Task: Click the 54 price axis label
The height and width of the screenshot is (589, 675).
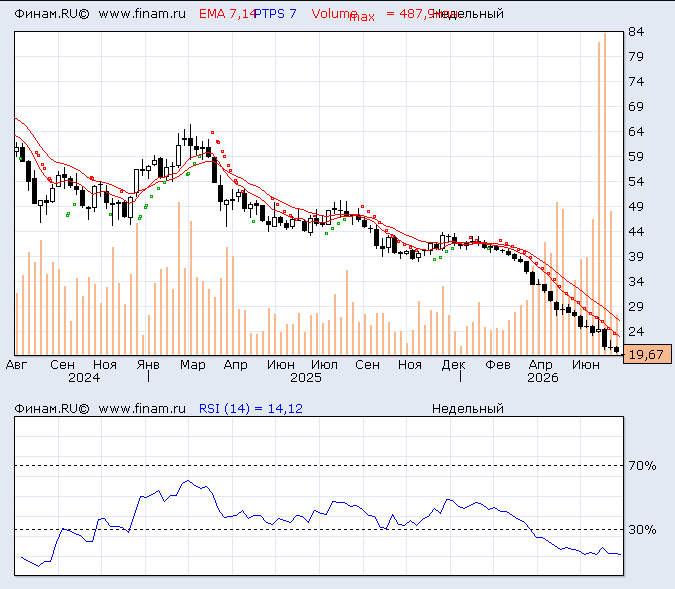Action: tap(636, 181)
